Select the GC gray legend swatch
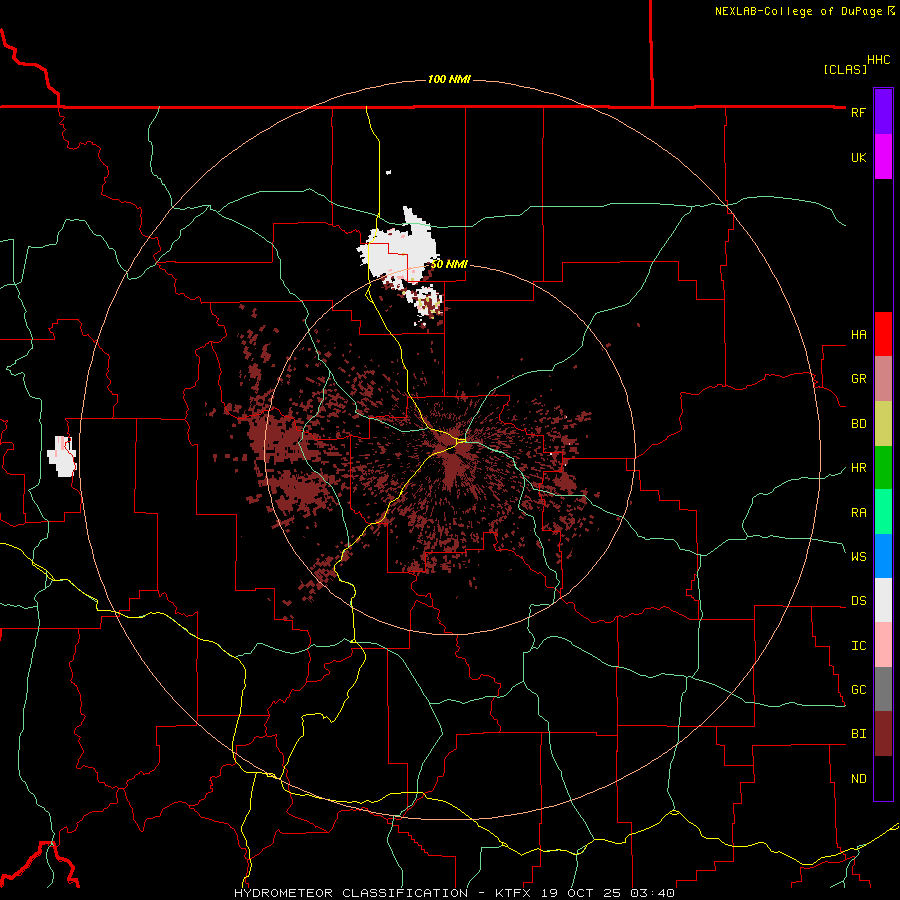Viewport: 900px width, 900px height. [x=883, y=689]
